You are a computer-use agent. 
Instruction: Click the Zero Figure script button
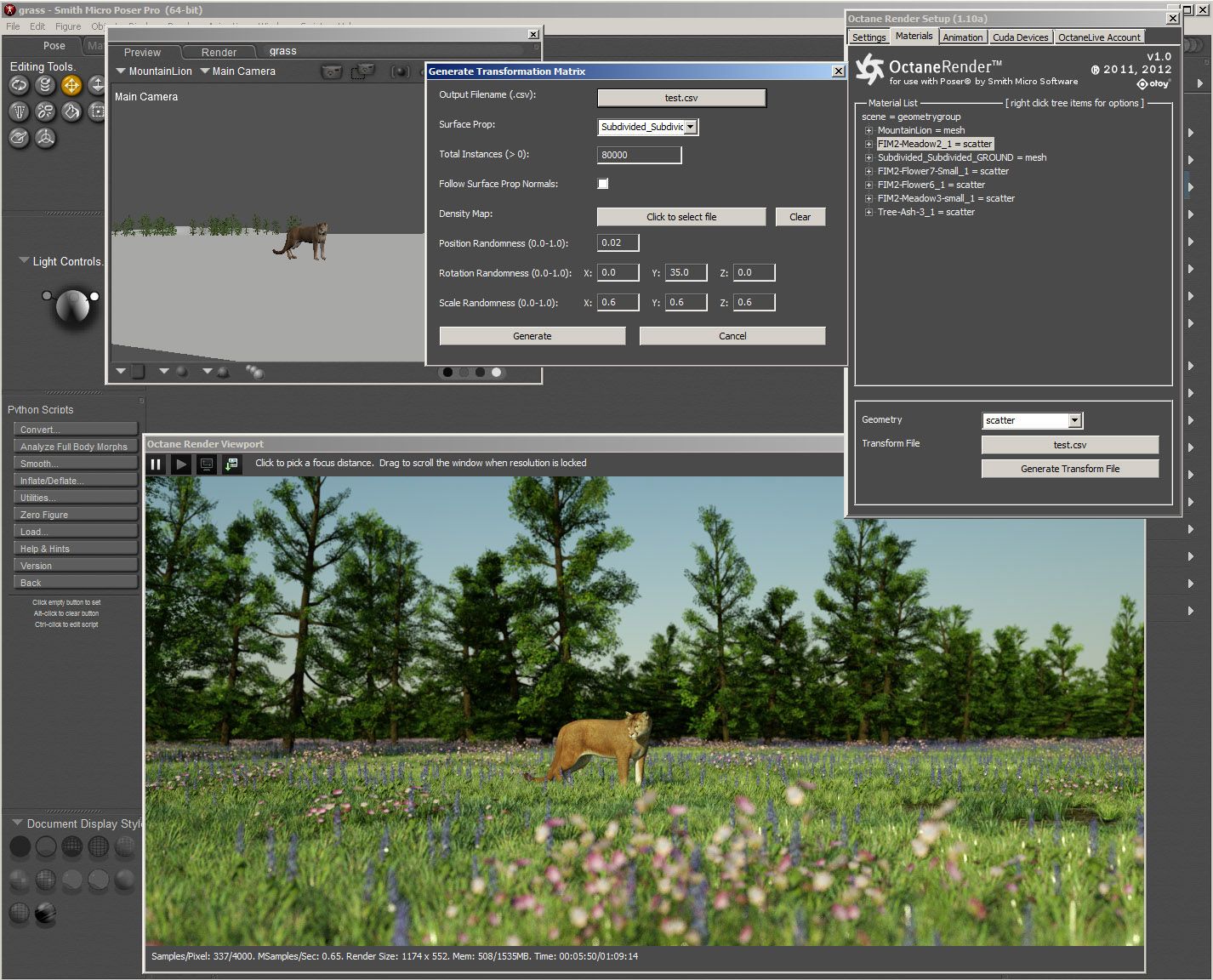pos(74,515)
